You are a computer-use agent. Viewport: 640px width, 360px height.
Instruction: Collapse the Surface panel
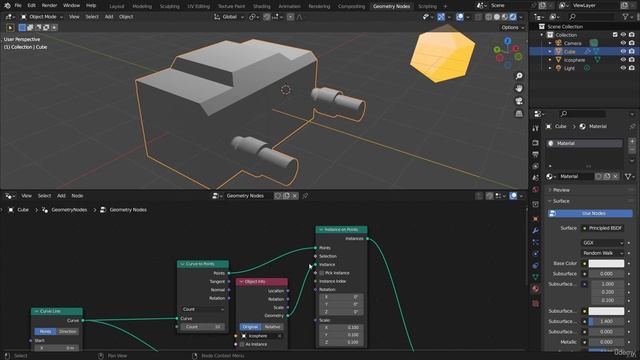pyautogui.click(x=550, y=201)
